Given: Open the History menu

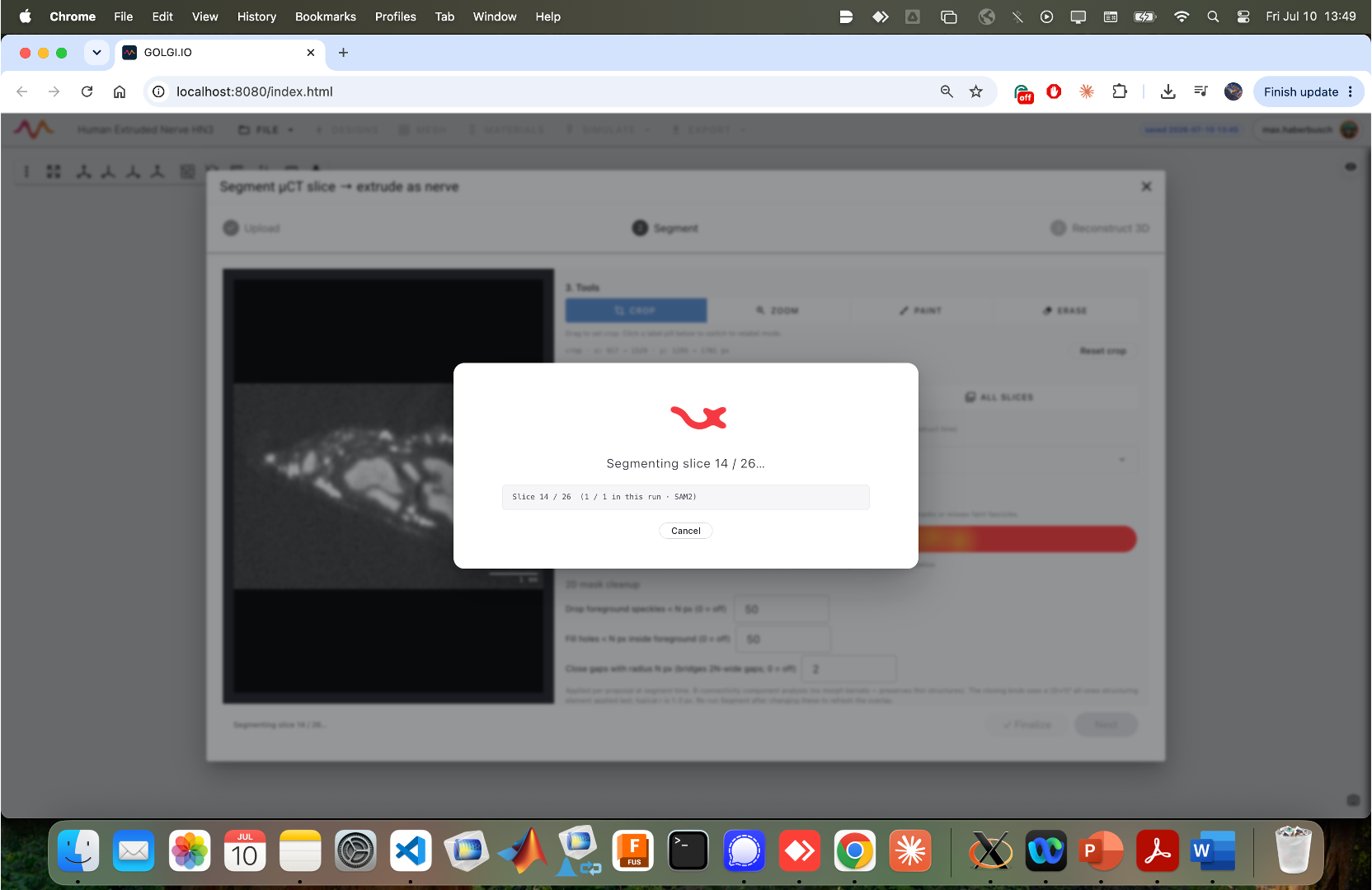Looking at the screenshot, I should tap(256, 16).
